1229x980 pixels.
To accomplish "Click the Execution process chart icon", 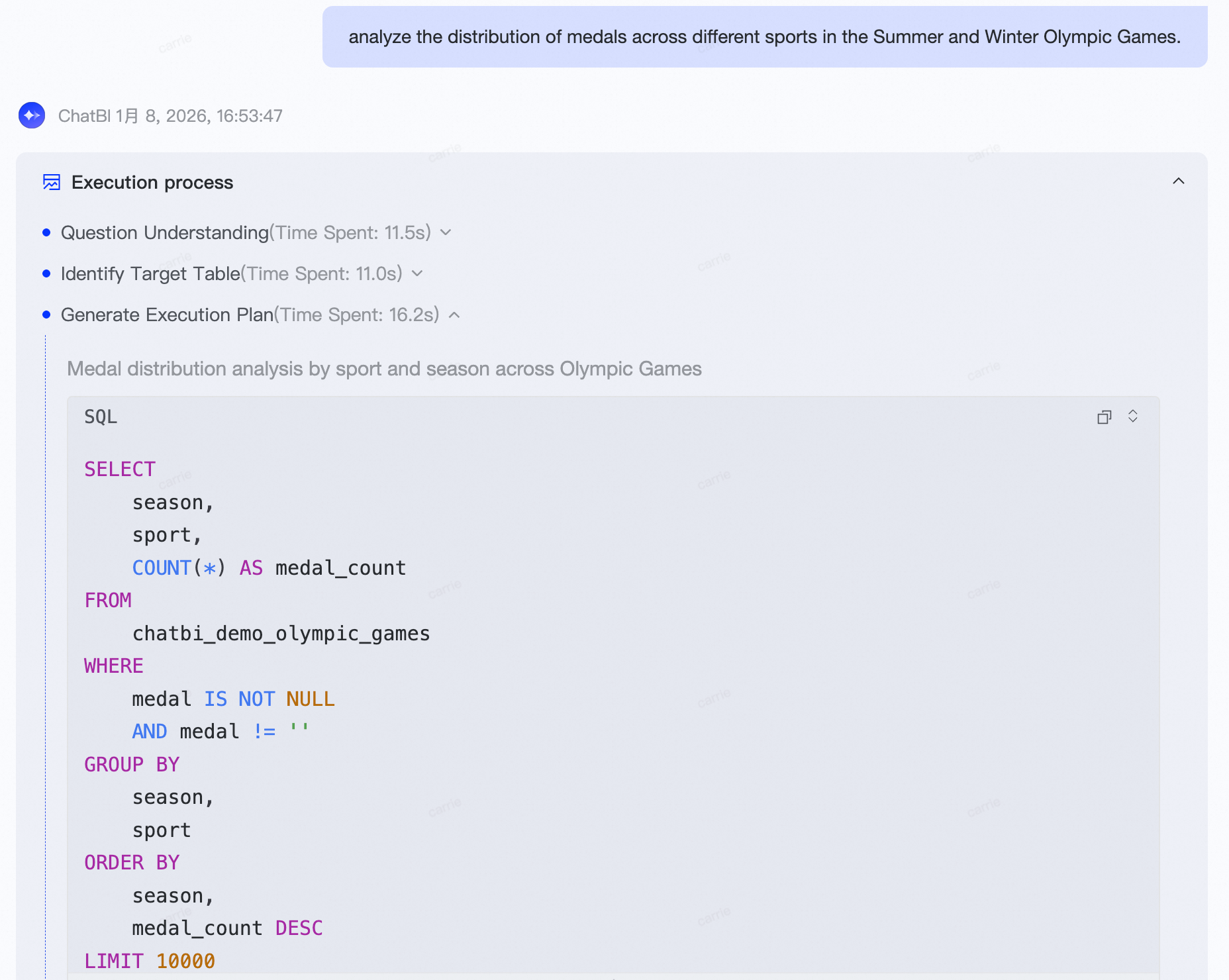I will (52, 182).
